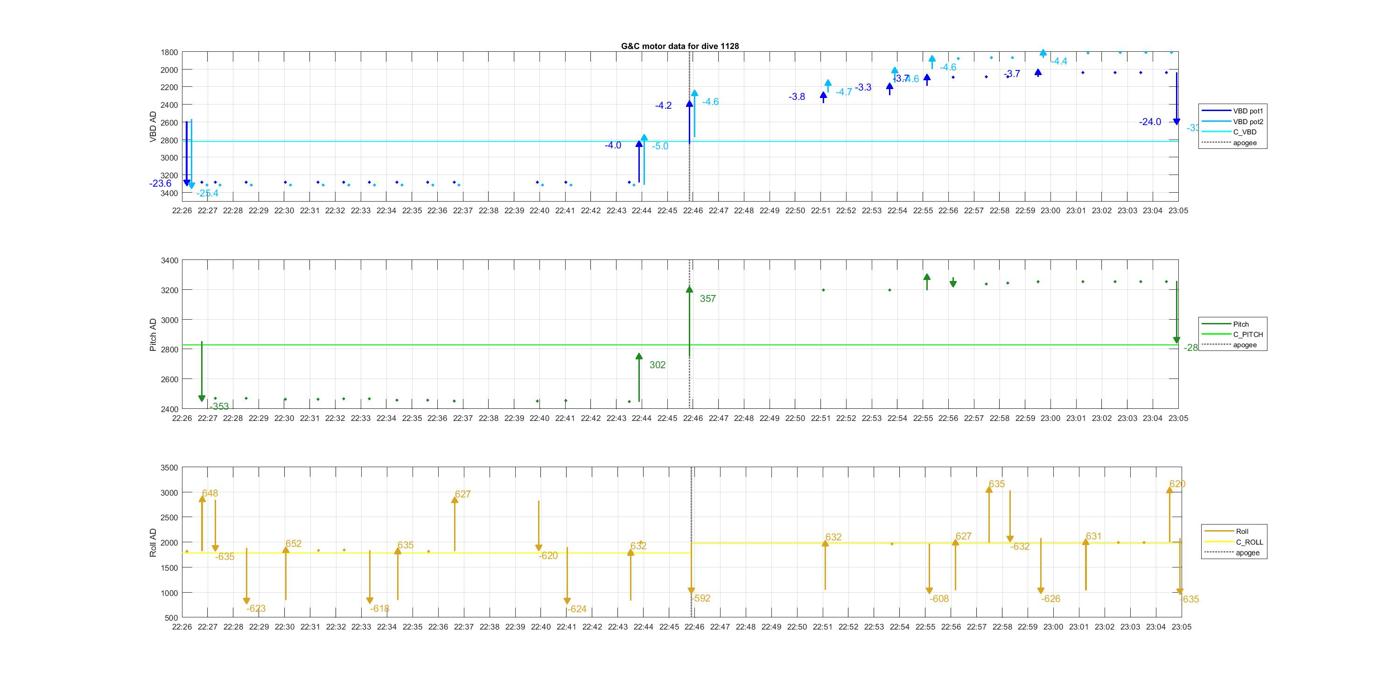Click the '500' tick on the Roll axis

[x=171, y=618]
